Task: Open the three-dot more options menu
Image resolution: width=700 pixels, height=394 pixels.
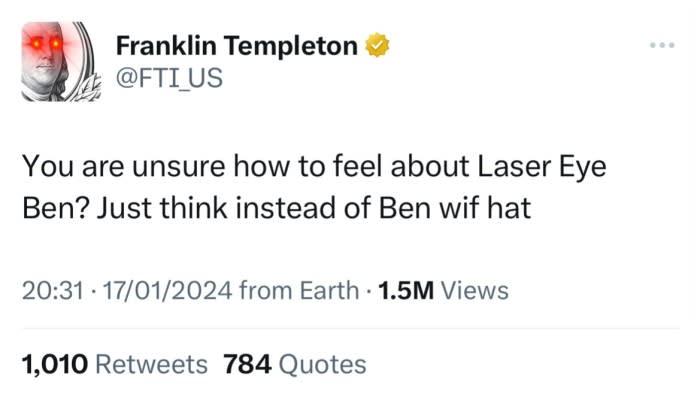Action: [x=662, y=45]
